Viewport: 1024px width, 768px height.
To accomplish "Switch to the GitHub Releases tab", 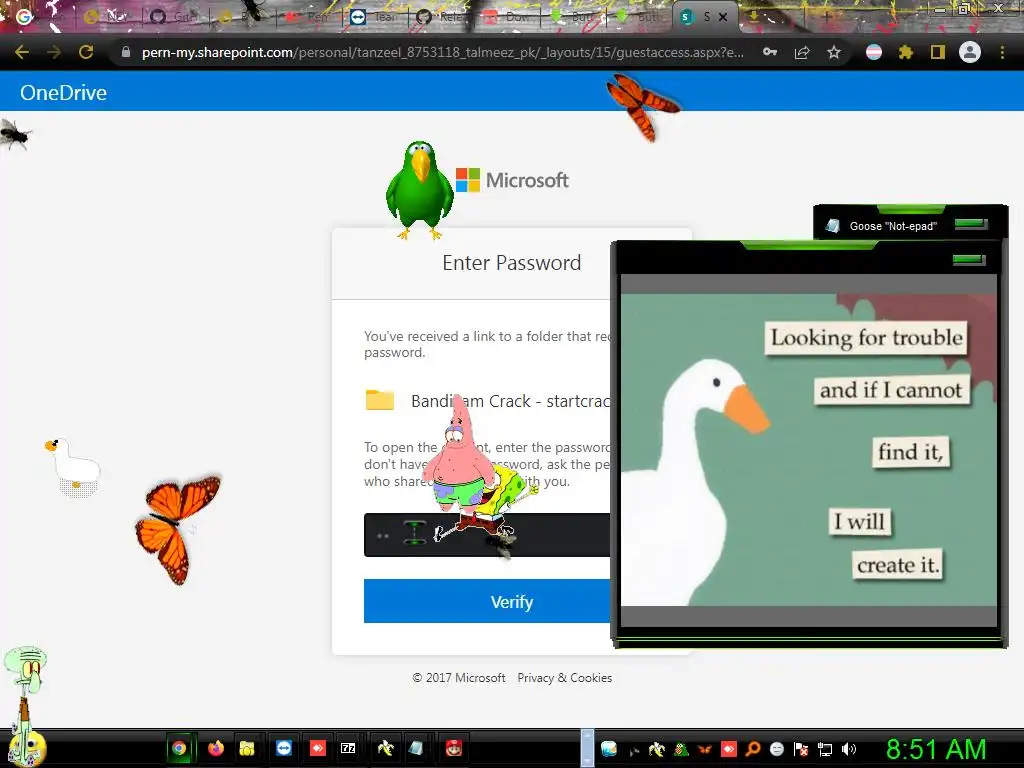I will 443,17.
